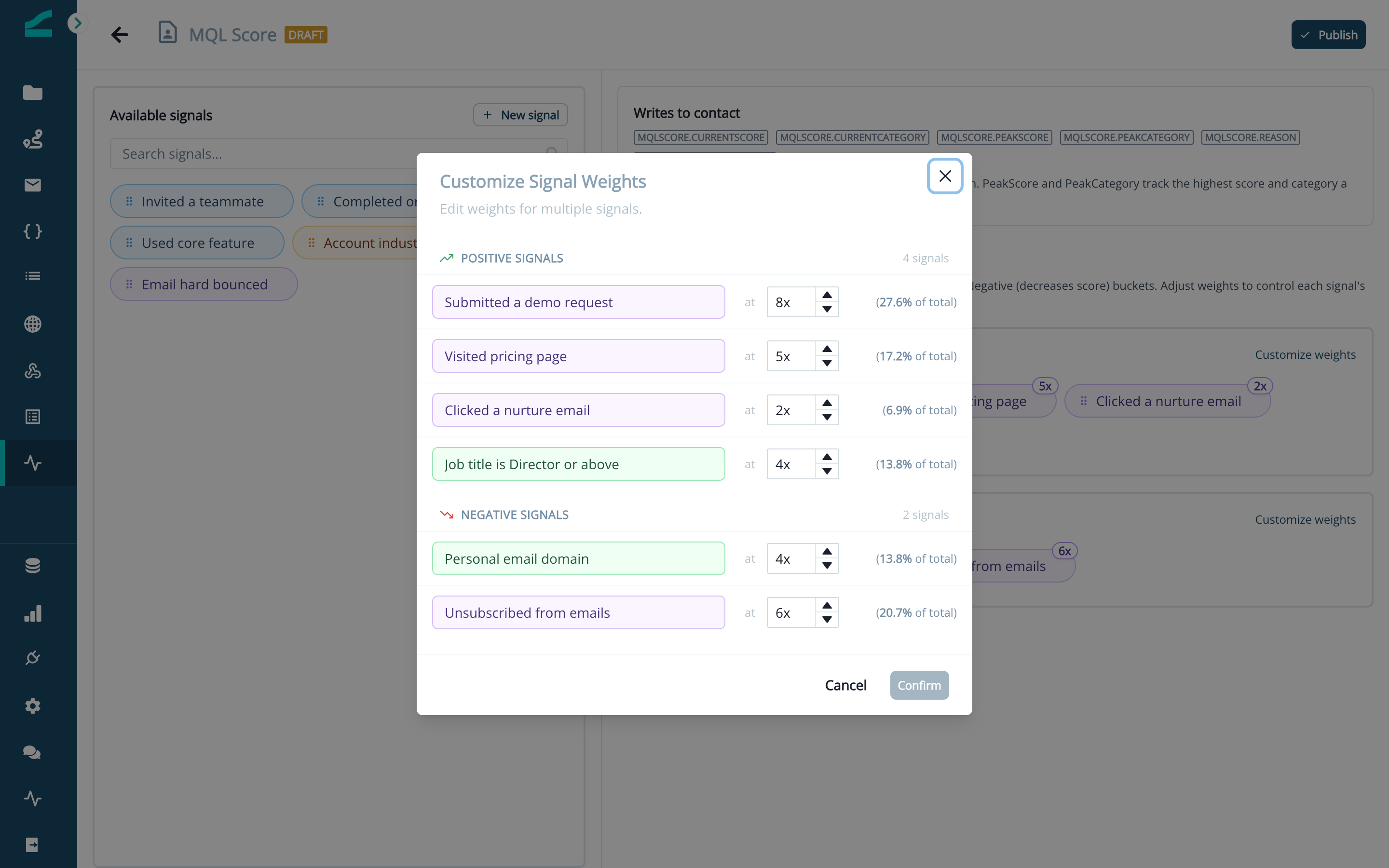This screenshot has height=868, width=1389.
Task: Edit the 8x weight input field
Action: (x=791, y=302)
